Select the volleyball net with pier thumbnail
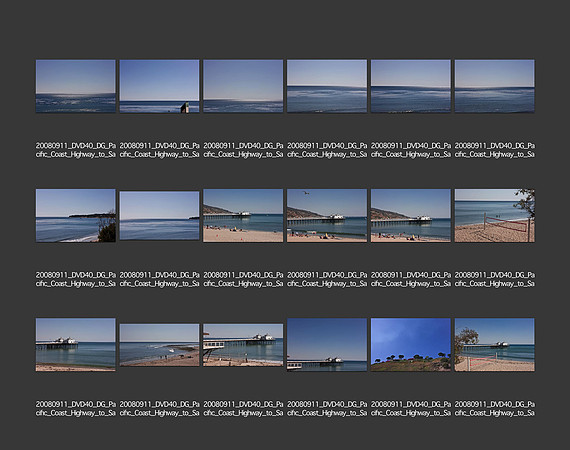The width and height of the screenshot is (570, 450). coord(494,345)
